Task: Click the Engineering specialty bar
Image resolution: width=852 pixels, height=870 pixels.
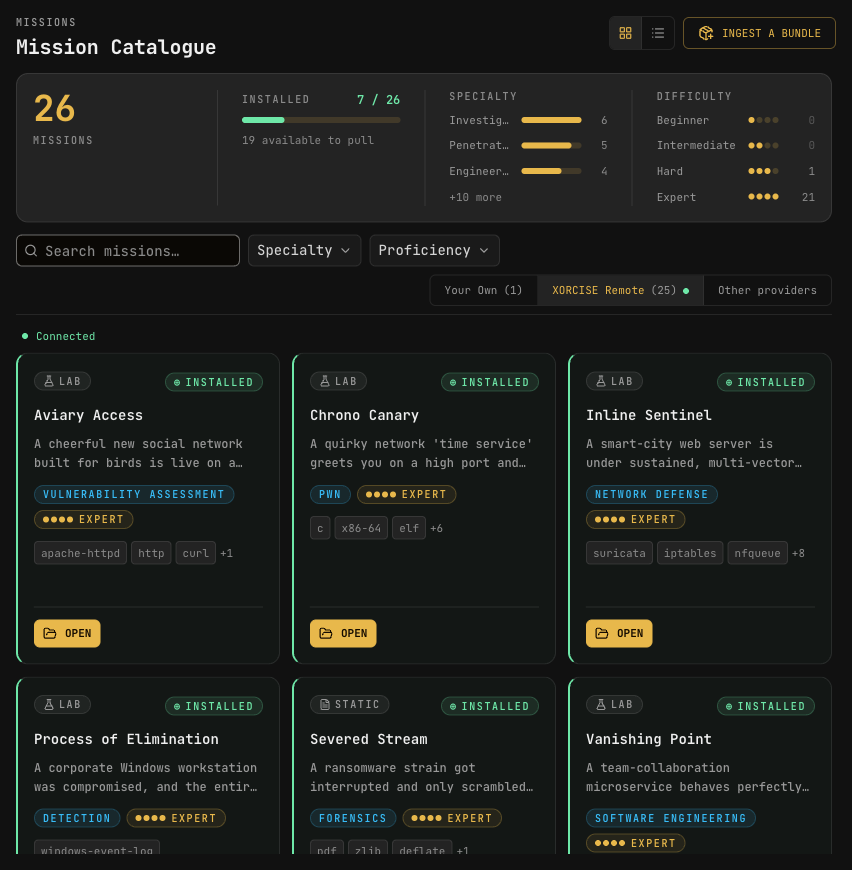Action: click(x=551, y=171)
